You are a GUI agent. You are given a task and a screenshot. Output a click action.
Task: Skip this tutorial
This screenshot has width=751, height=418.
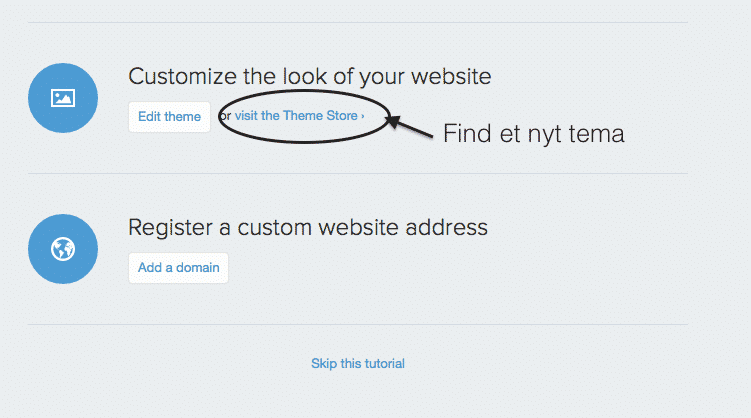click(x=358, y=363)
